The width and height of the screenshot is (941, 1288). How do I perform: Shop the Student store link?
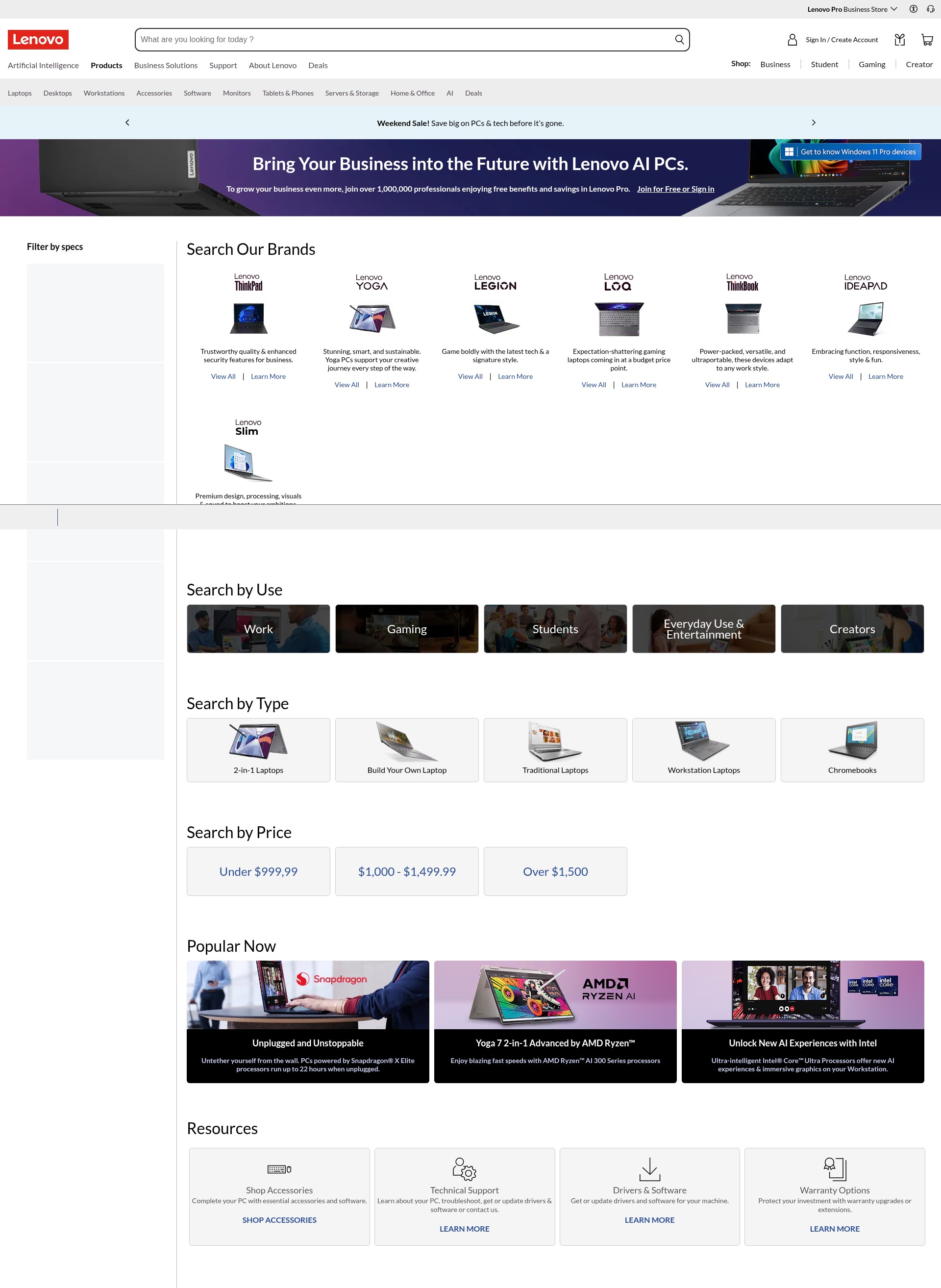tap(824, 64)
